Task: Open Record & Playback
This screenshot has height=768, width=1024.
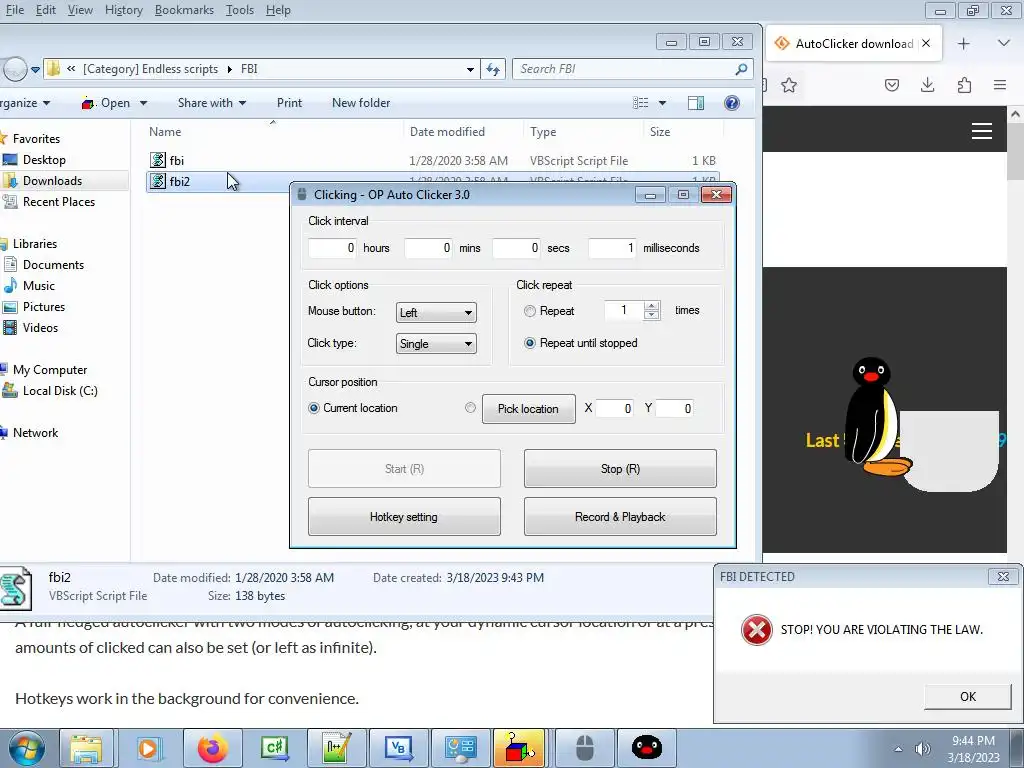Action: pyautogui.click(x=620, y=517)
